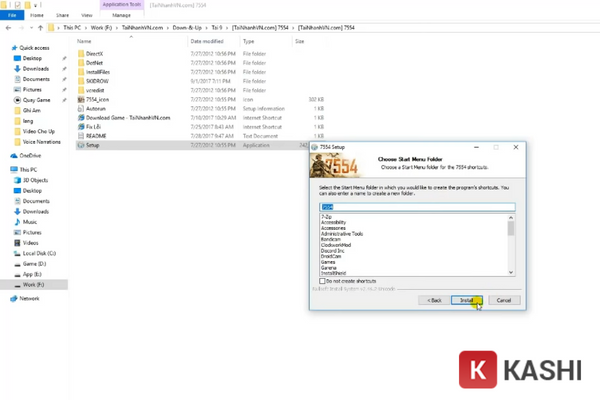Viewport: 600px width, 400px height.
Task: Click the Start Menu folder name field
Action: 415,206
